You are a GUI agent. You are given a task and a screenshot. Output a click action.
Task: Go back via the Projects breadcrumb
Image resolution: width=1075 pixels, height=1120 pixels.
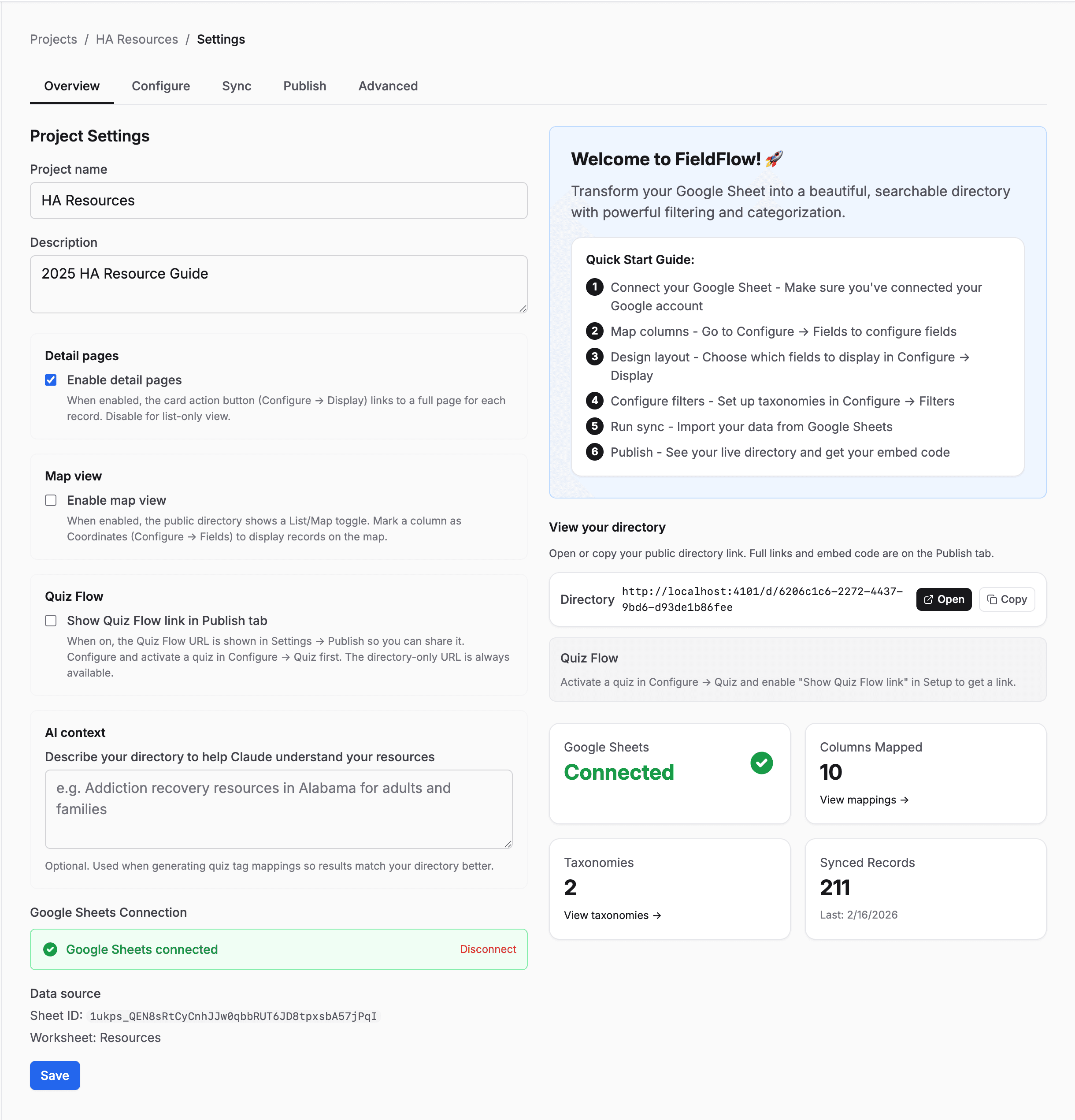pos(53,39)
